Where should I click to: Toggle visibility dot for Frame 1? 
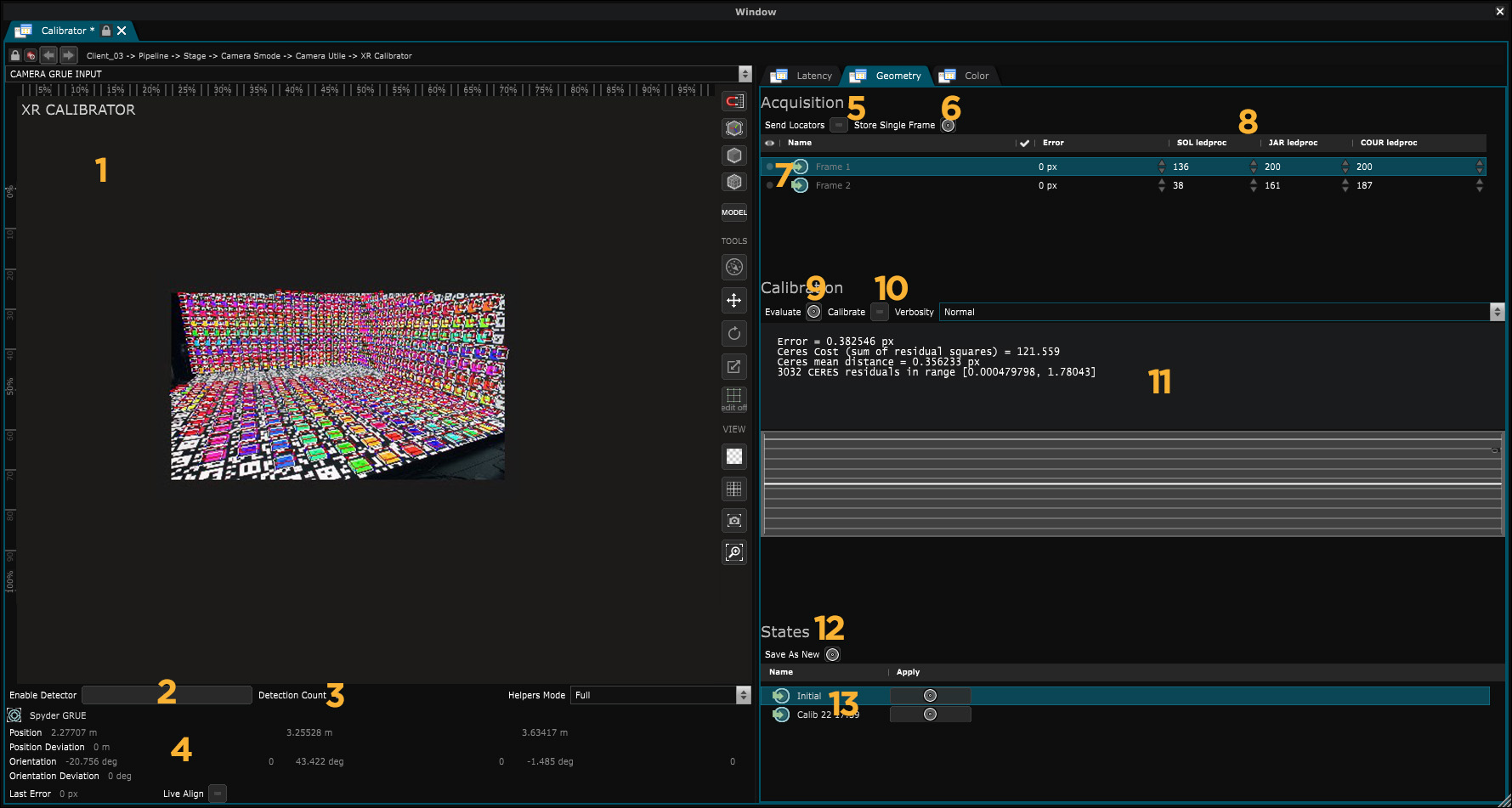770,167
